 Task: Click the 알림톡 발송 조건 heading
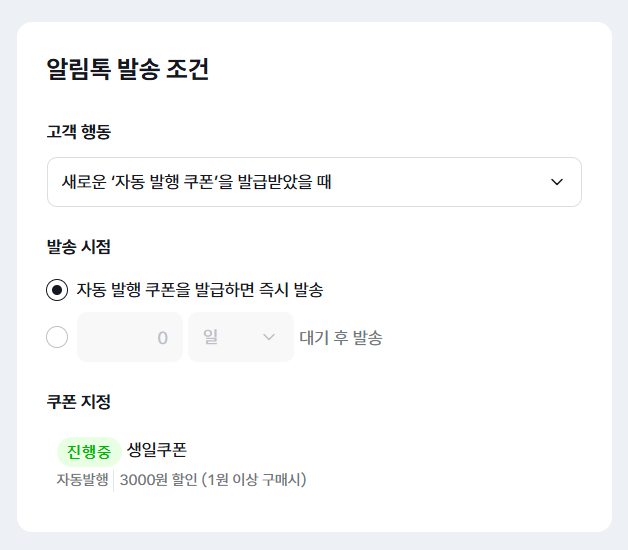tap(128, 70)
